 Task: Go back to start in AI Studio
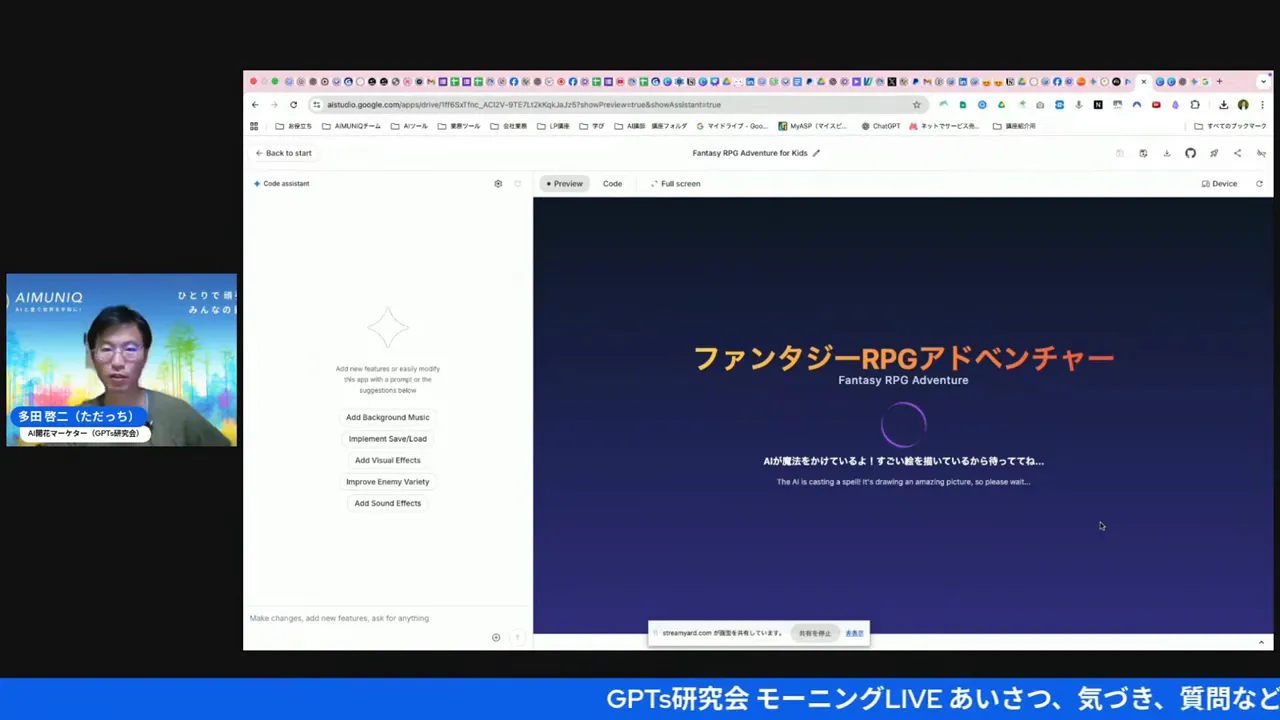tap(283, 153)
